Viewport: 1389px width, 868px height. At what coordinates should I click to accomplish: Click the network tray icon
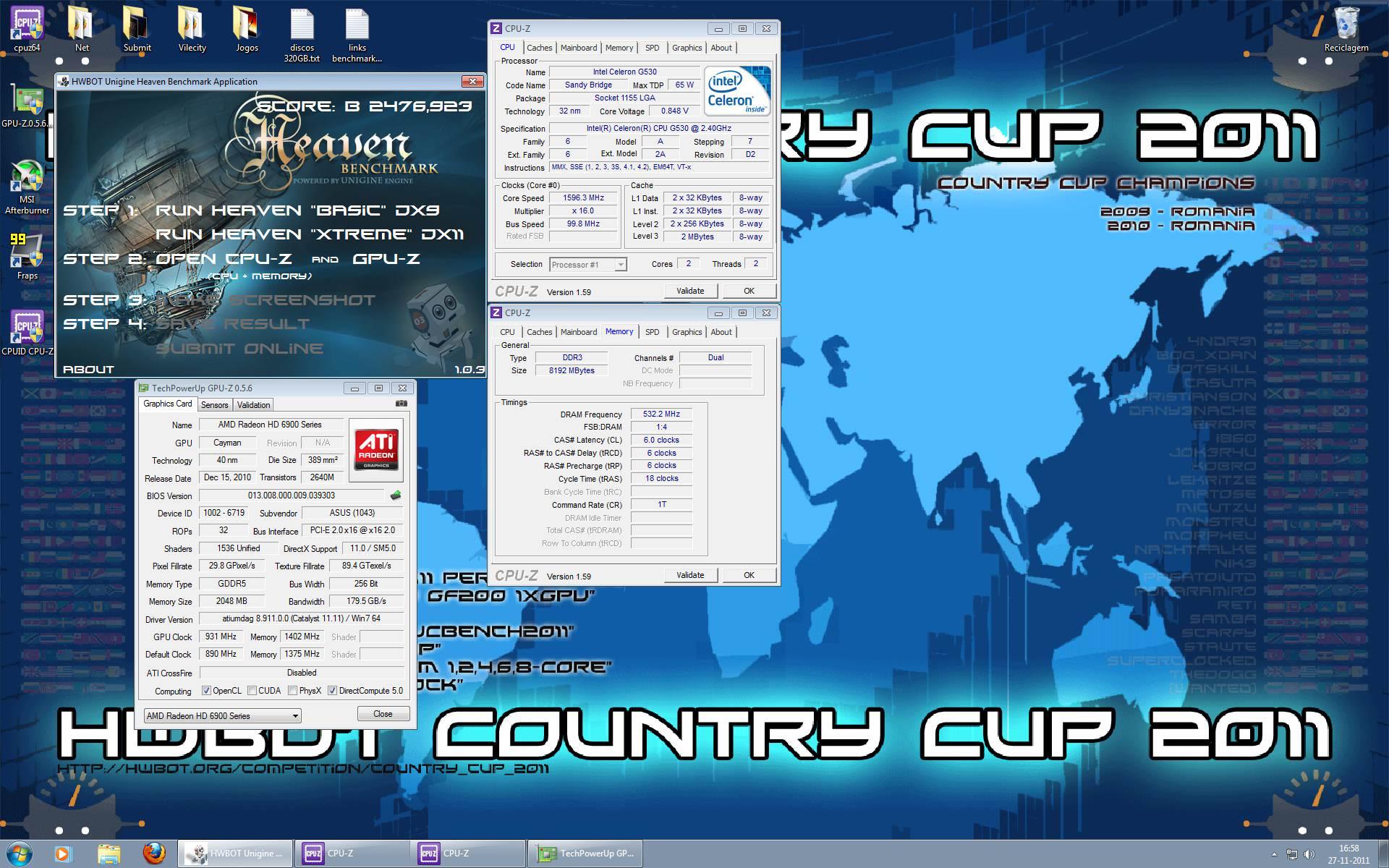click(1292, 854)
